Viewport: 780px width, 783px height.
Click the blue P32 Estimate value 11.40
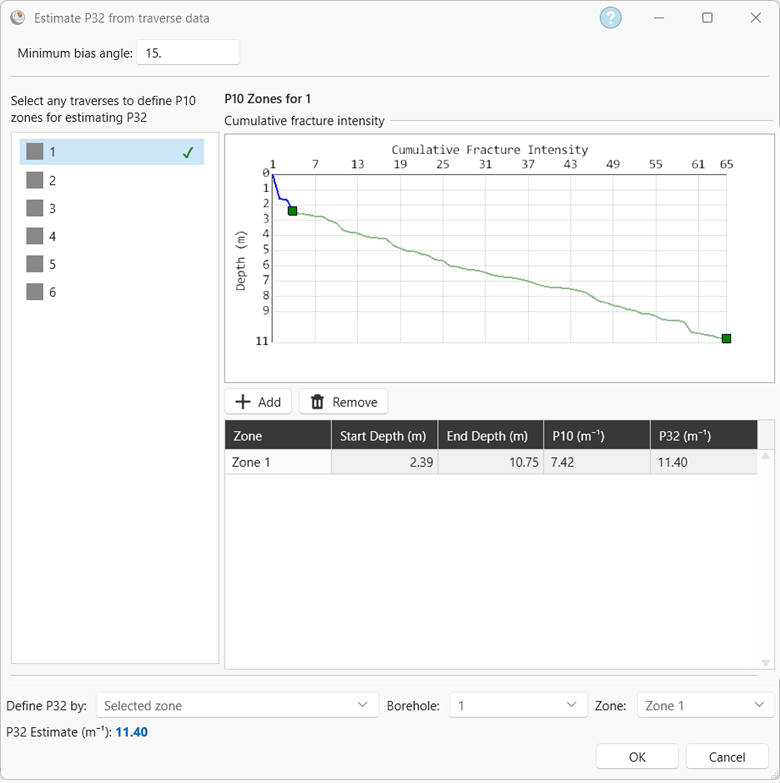132,732
